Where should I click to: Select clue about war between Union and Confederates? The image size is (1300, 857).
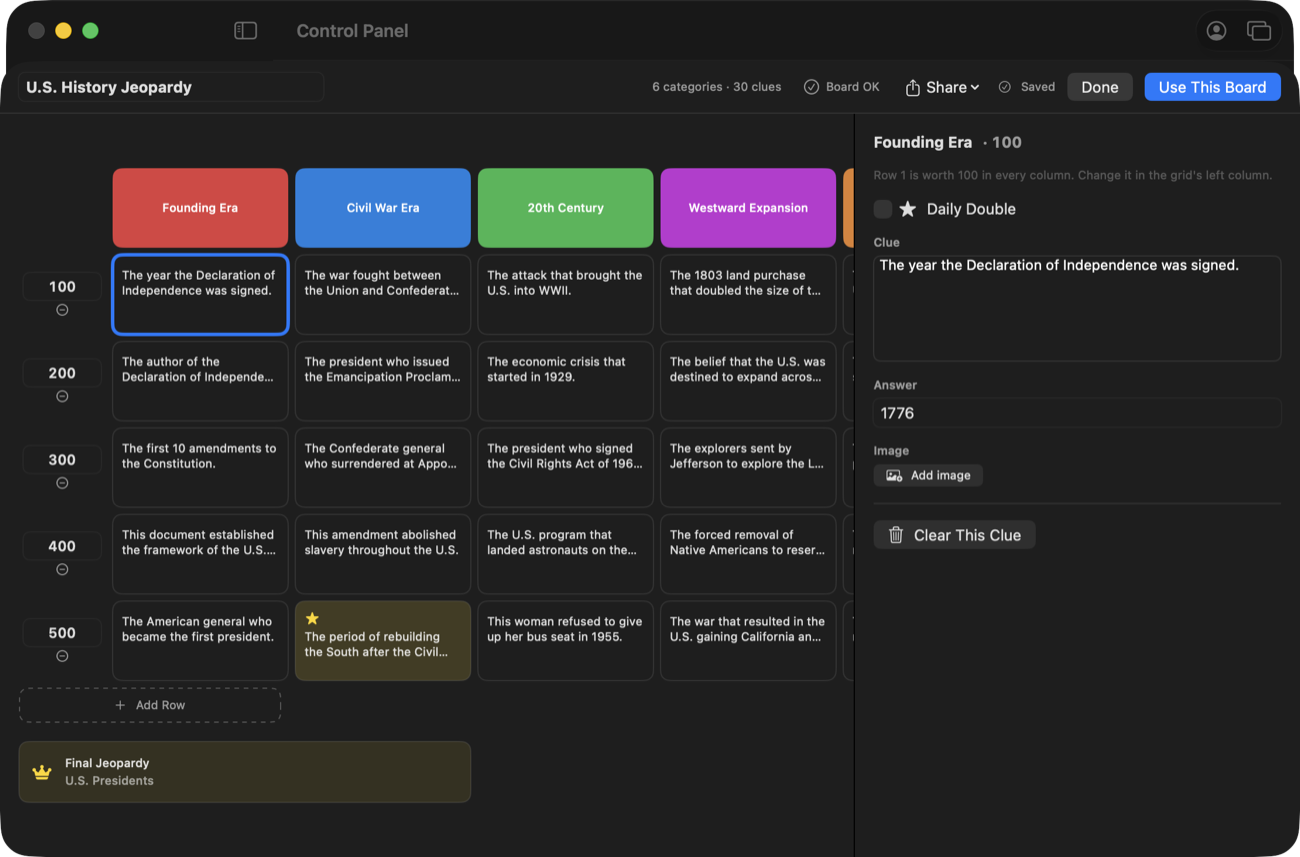click(x=383, y=294)
